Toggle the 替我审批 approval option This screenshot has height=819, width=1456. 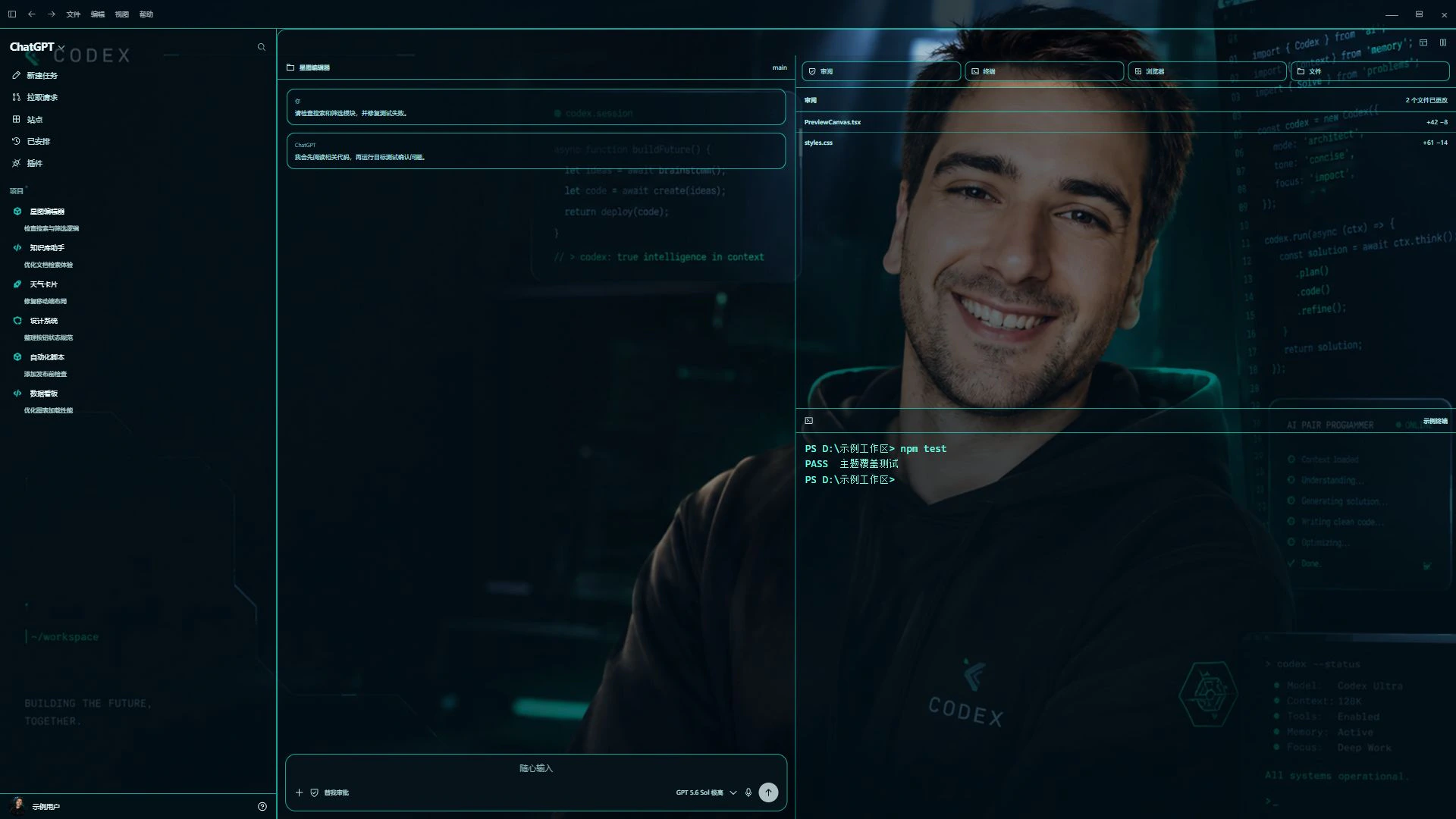[x=330, y=792]
